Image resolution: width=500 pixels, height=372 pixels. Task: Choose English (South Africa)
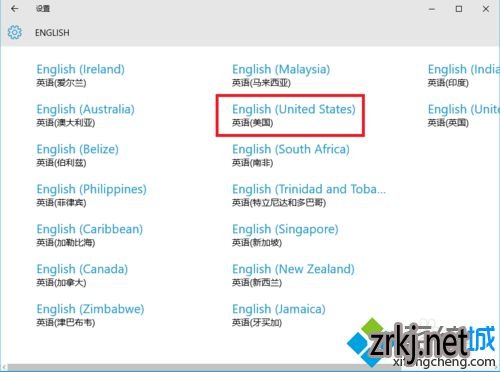[x=291, y=155]
